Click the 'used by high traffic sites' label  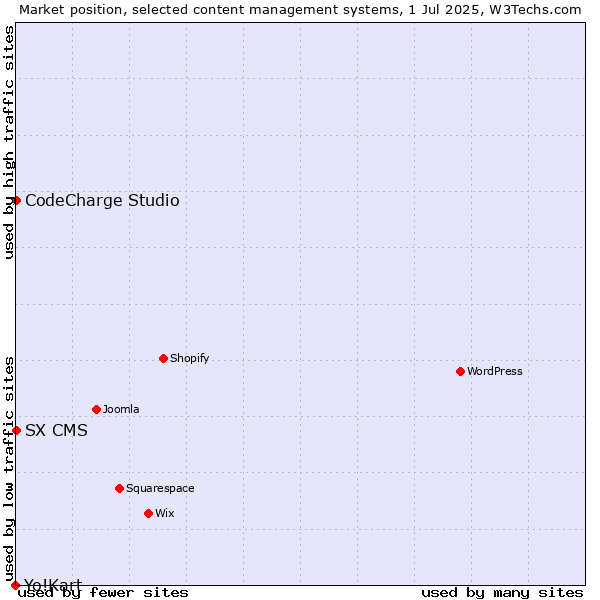(8, 142)
